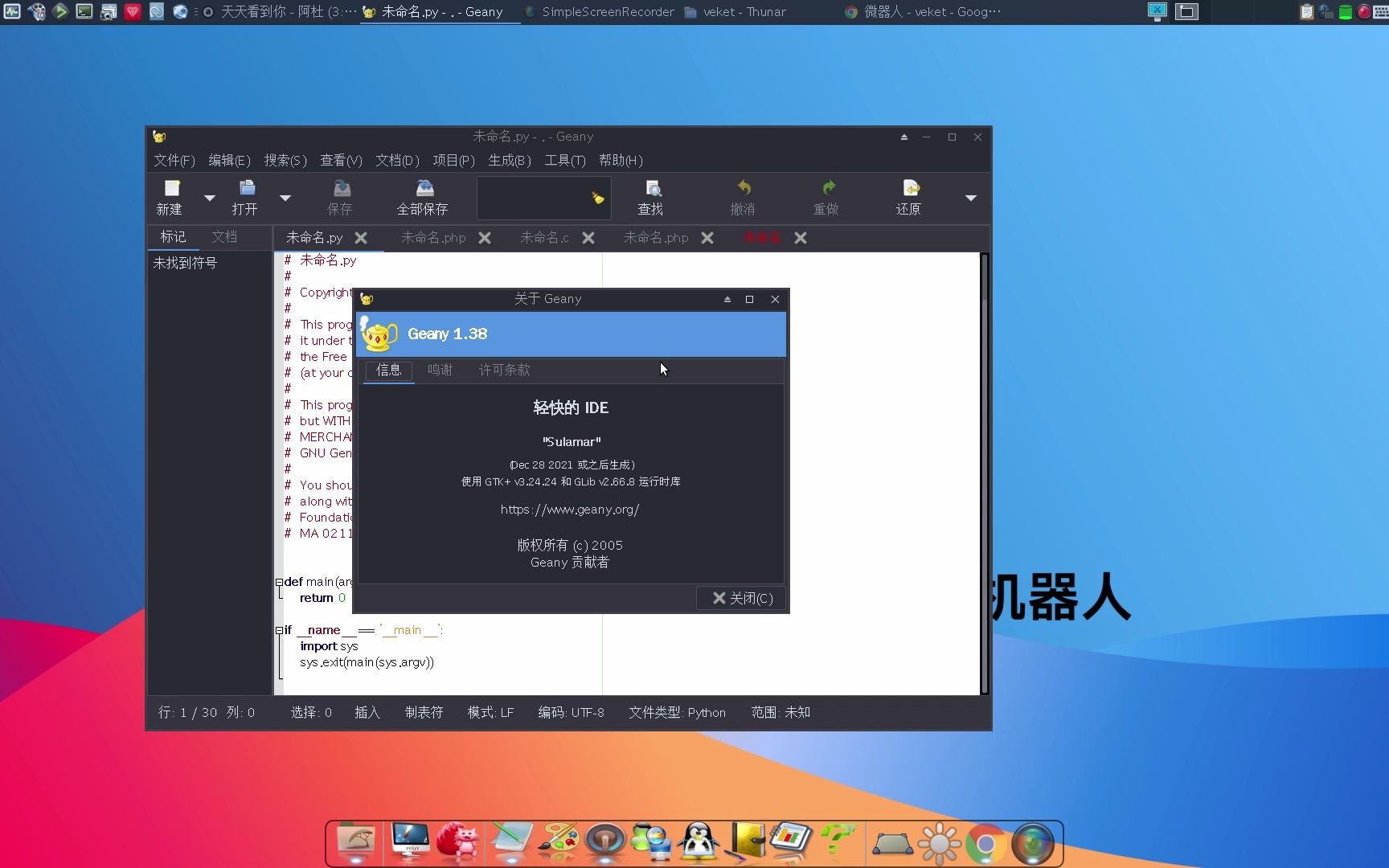This screenshot has height=868, width=1389.
Task: Open the License (许可条款) tab in About dialog
Action: coord(505,370)
